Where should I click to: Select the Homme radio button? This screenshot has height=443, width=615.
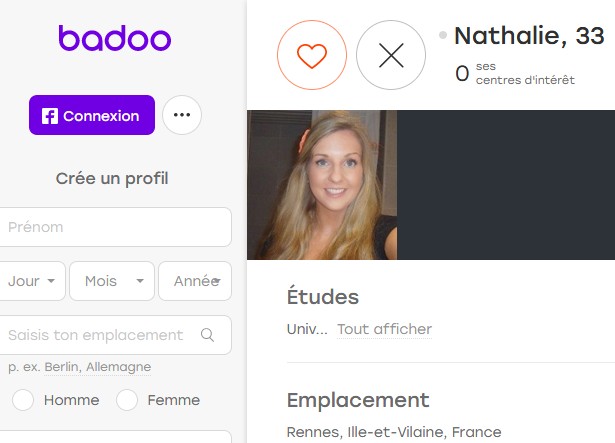[23, 400]
